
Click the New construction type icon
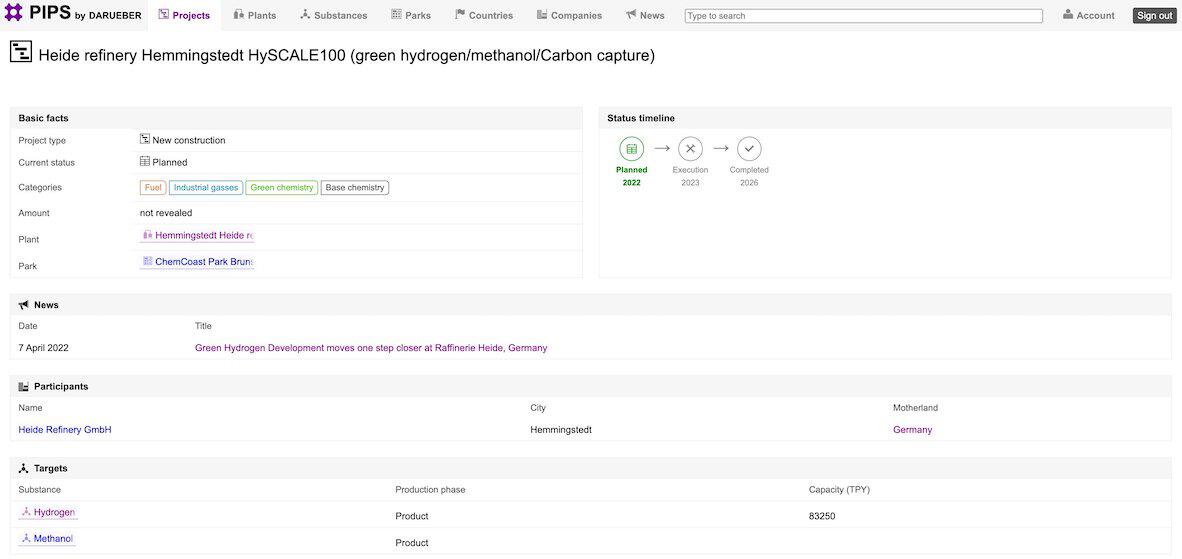tap(145, 139)
